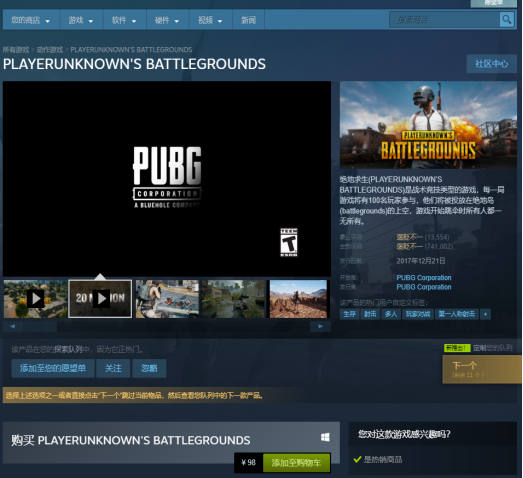This screenshot has height=478, width=523.
Task: Expand the 游戏 dropdown menu
Action: pyautogui.click(x=81, y=20)
